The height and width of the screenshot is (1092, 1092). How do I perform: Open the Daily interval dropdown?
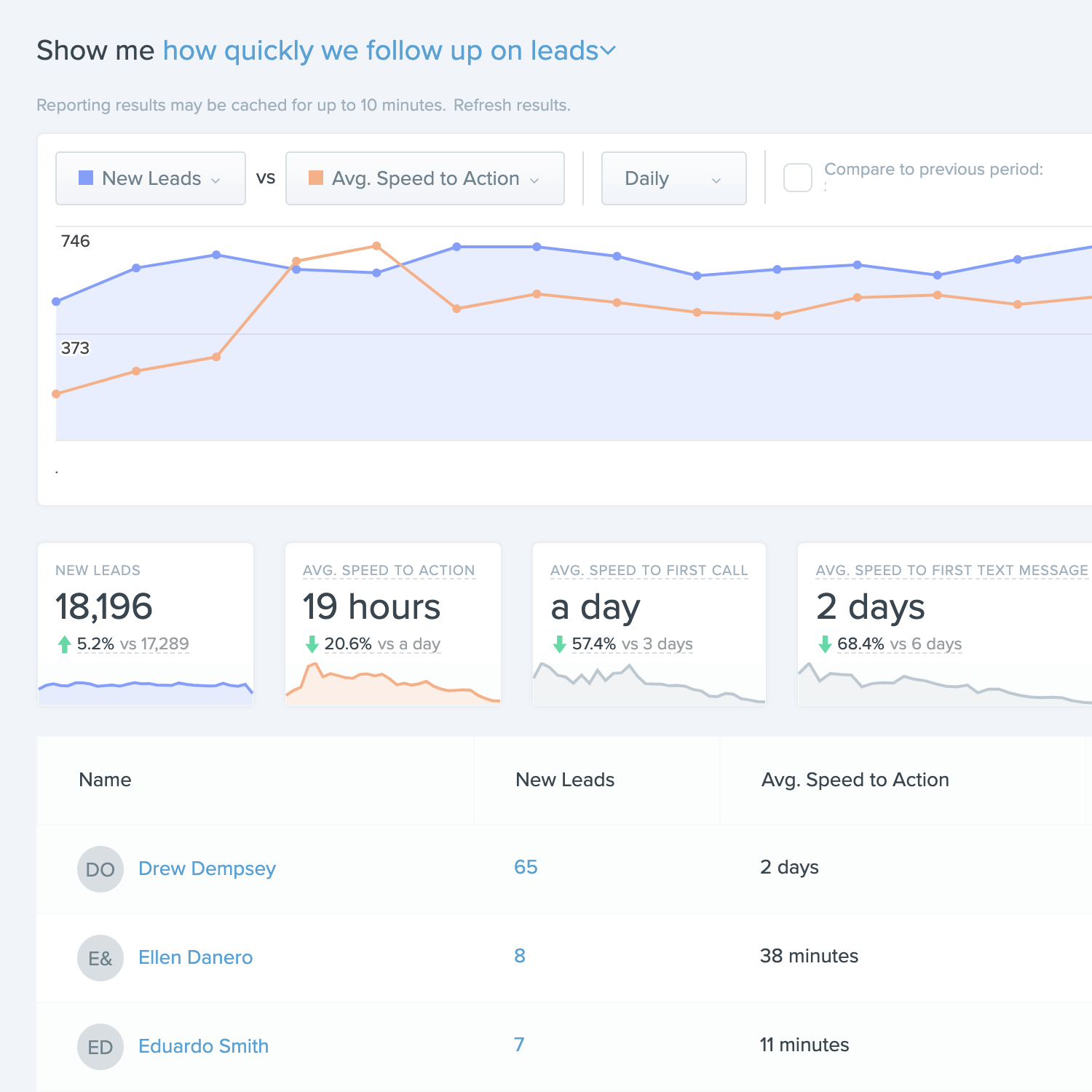(x=674, y=178)
